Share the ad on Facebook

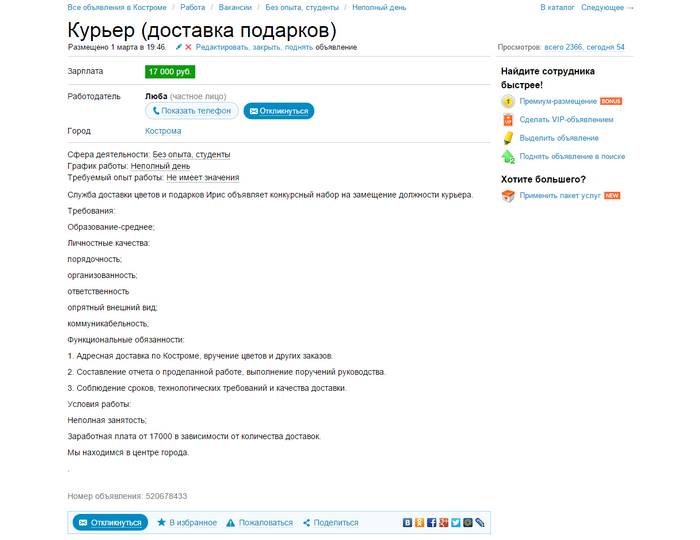coord(431,522)
